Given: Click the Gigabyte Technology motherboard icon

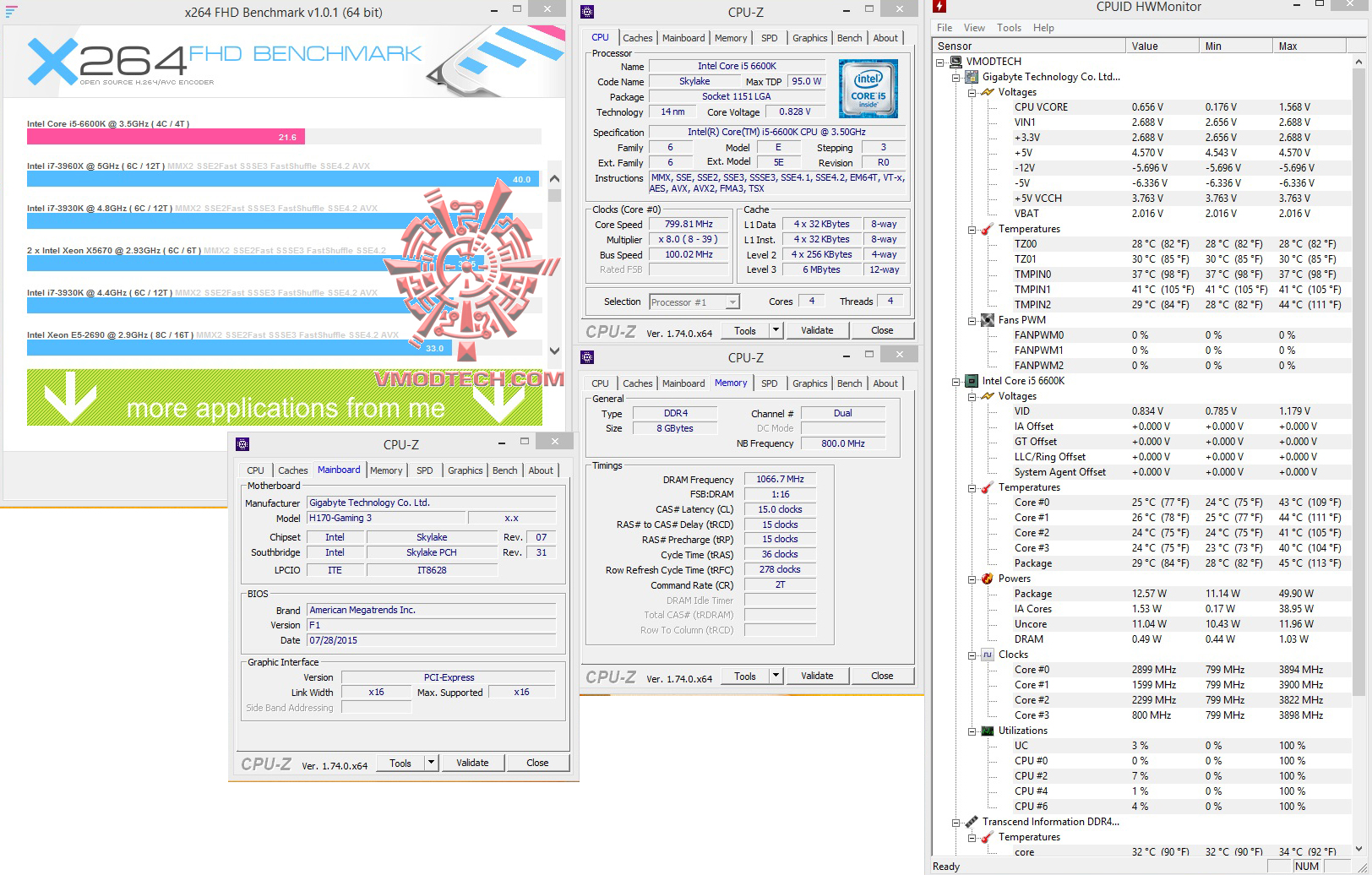Looking at the screenshot, I should (x=972, y=77).
